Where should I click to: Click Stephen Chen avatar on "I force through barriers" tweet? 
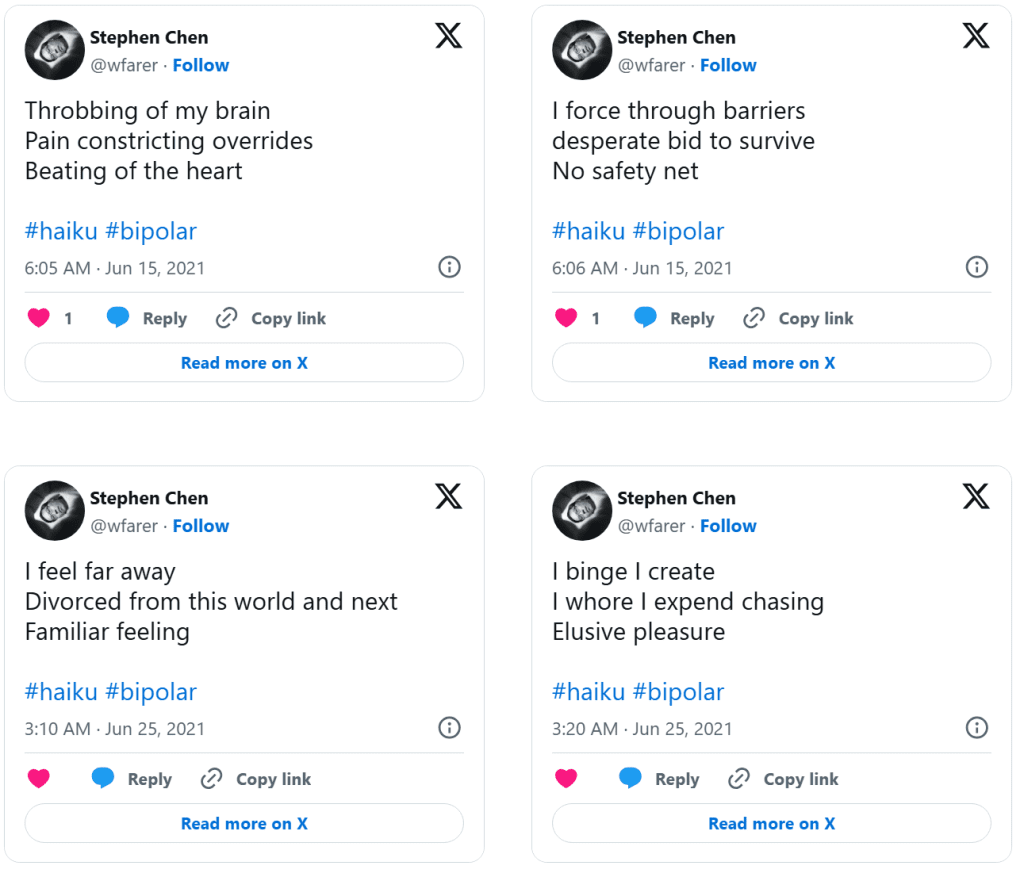point(582,50)
